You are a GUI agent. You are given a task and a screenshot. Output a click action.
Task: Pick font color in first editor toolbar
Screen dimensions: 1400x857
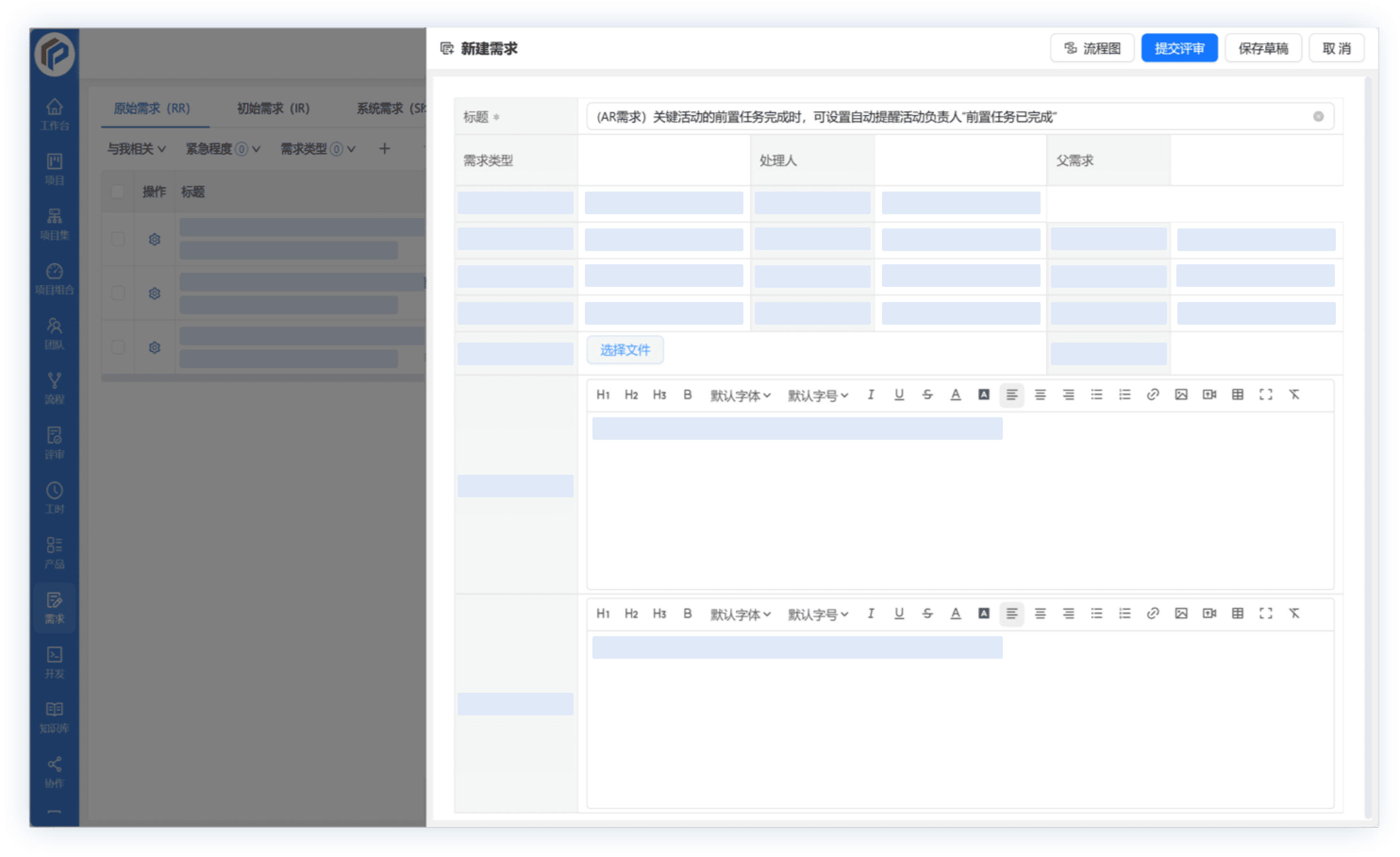tap(955, 395)
